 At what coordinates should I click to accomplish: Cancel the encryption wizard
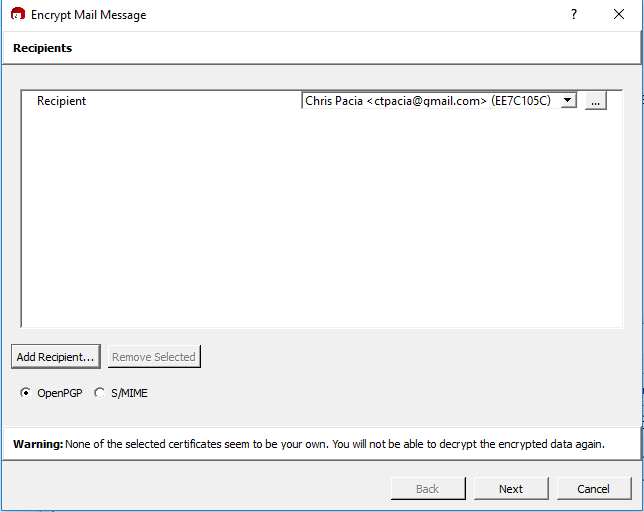[593, 489]
